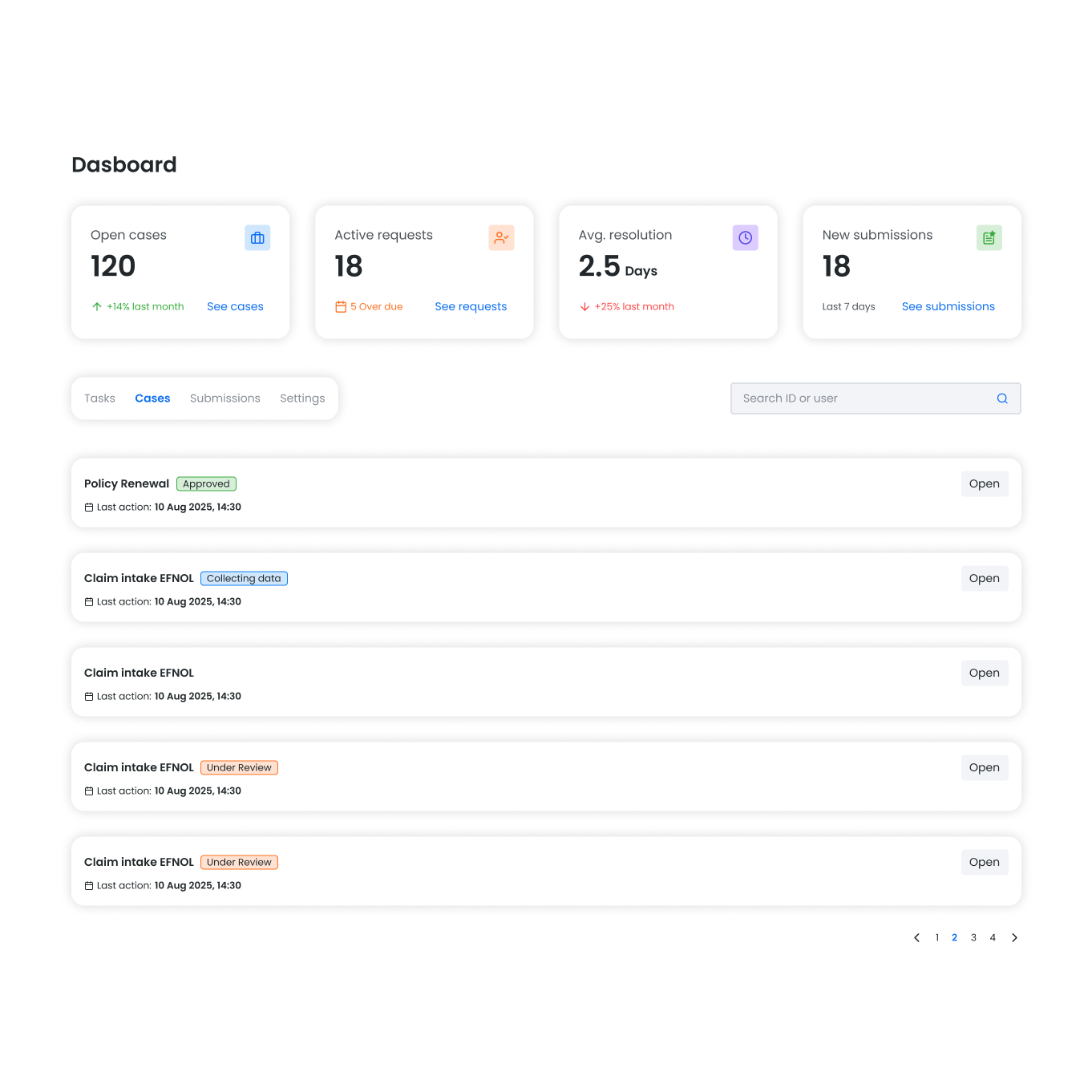Go to the previous page with left chevron

[916, 938]
